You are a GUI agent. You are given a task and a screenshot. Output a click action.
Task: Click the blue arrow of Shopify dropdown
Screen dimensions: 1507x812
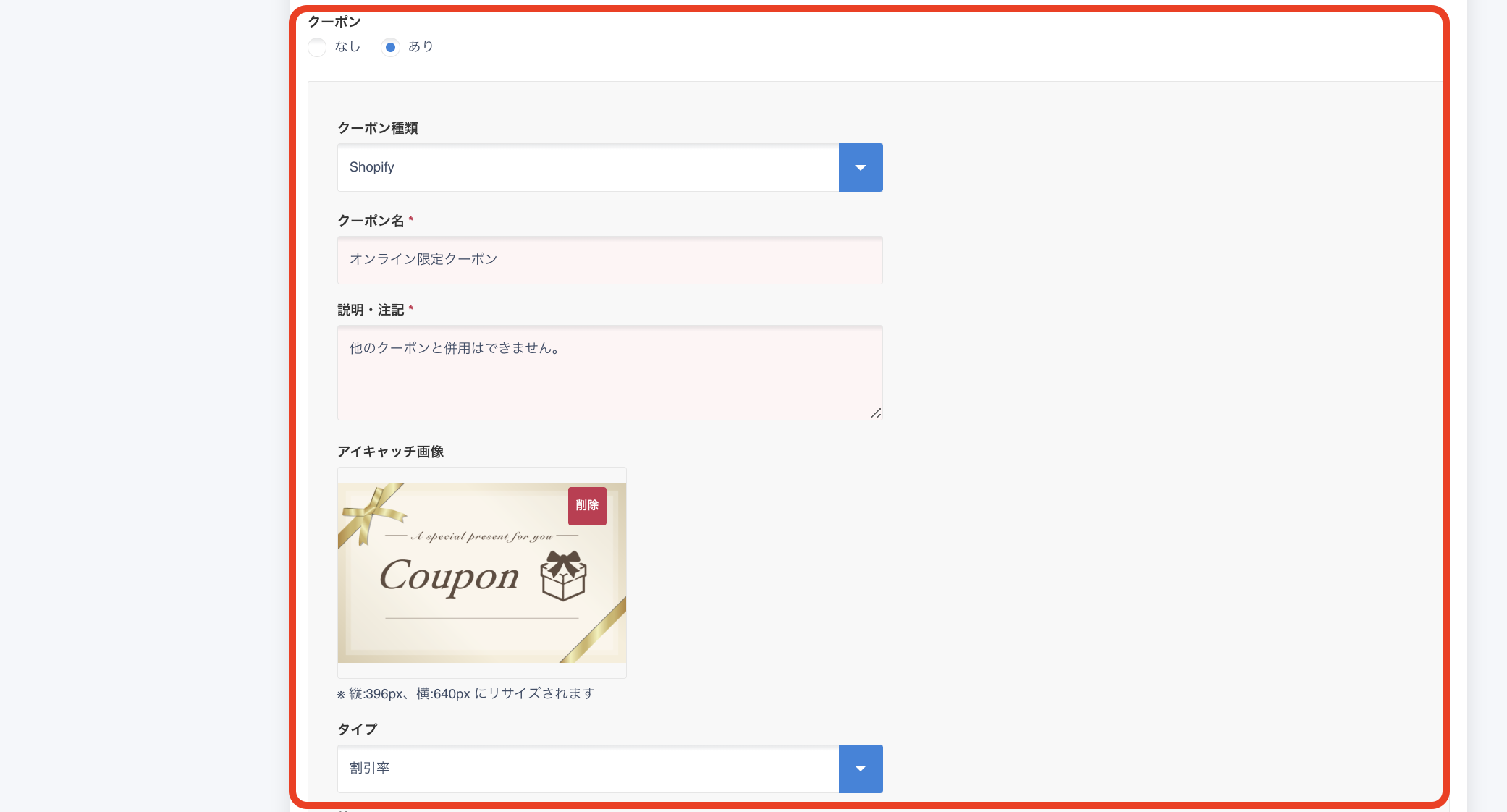click(861, 167)
